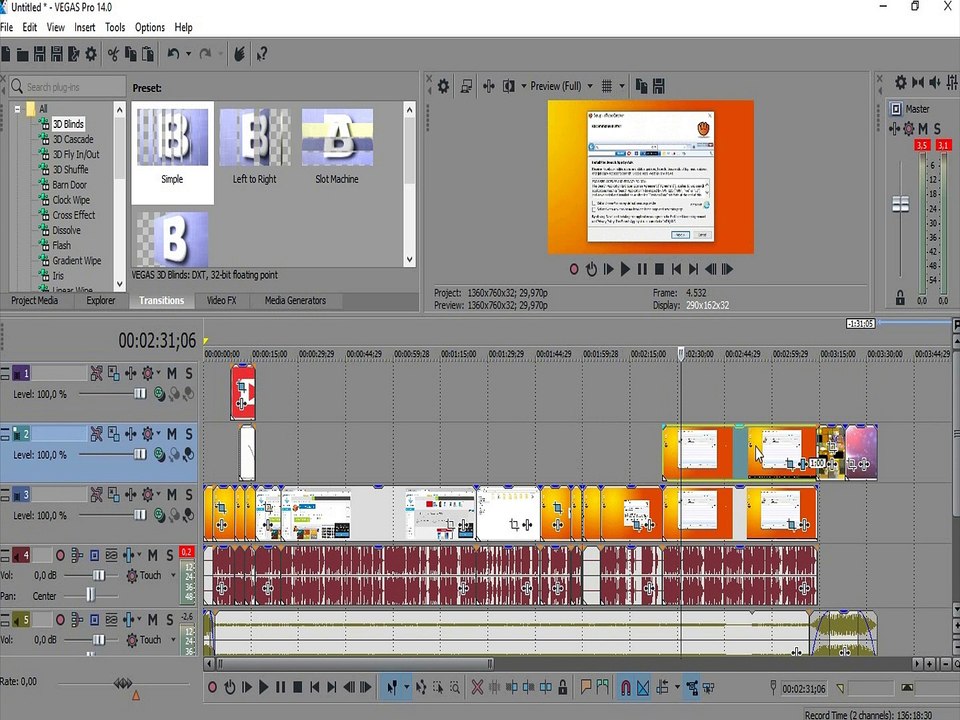The image size is (960, 720).
Task: Toggle Automatic Crossfades icon
Action: [643, 688]
